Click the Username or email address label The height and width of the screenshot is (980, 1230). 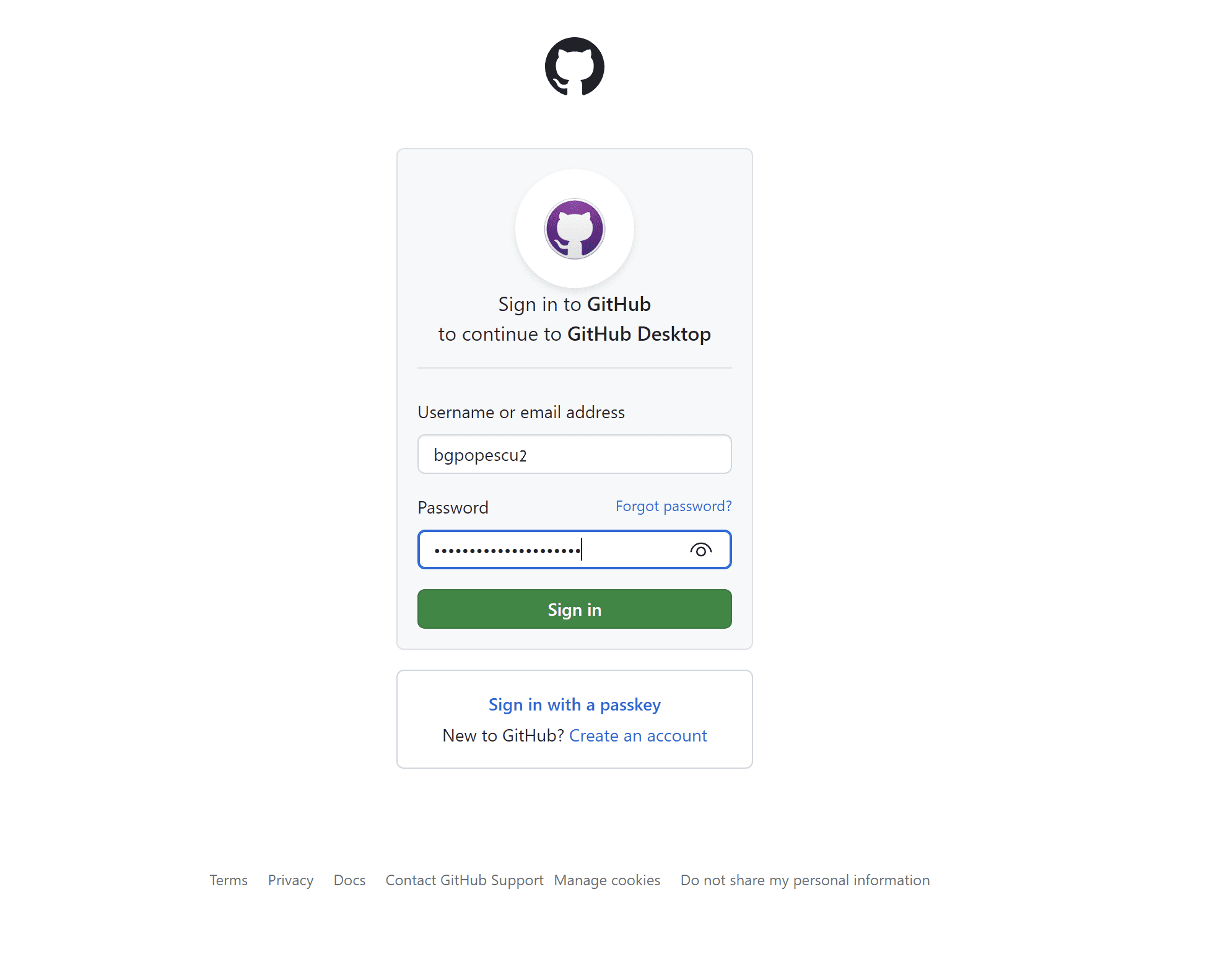coord(521,413)
